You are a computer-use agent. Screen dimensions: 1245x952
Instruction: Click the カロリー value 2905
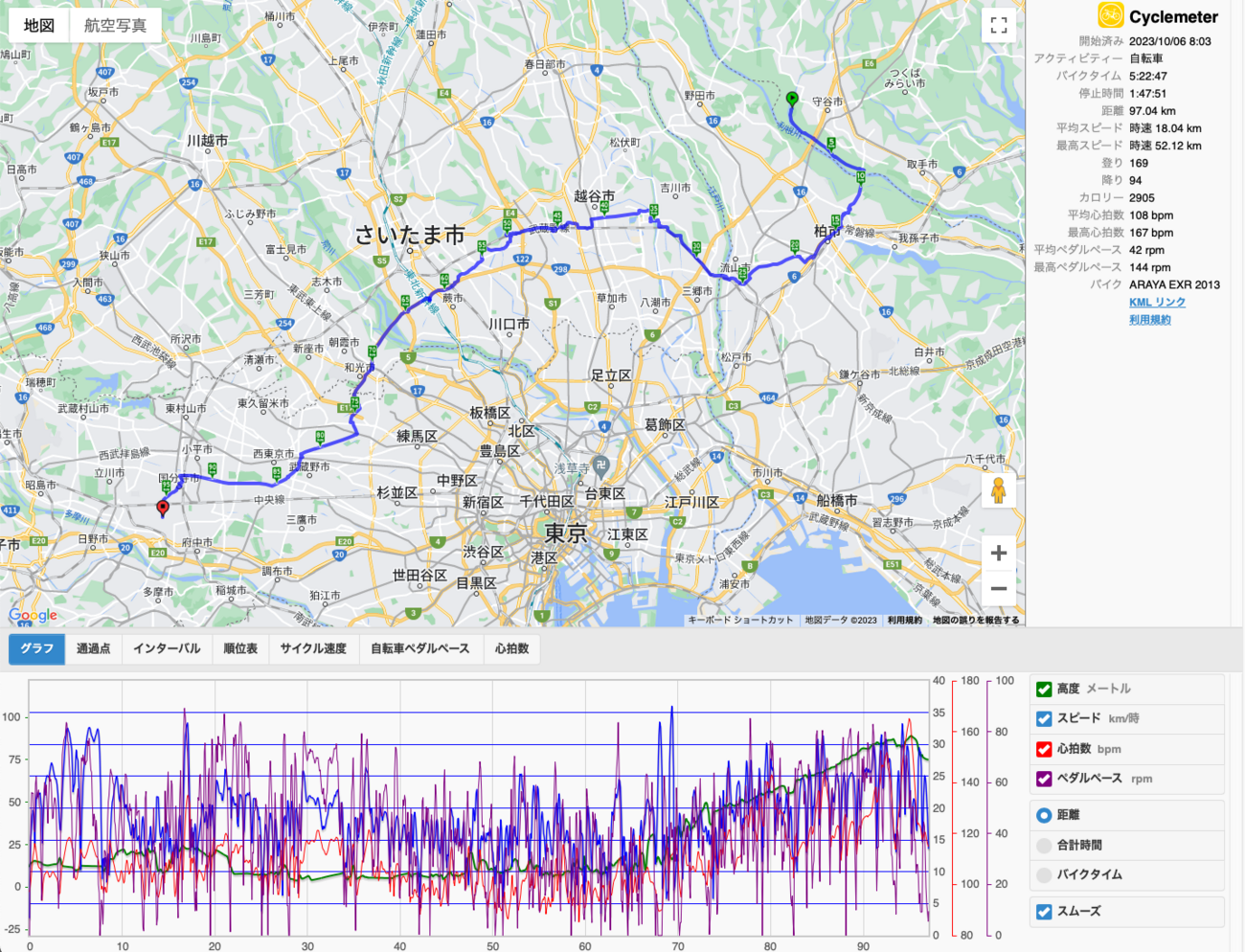pyautogui.click(x=1142, y=197)
